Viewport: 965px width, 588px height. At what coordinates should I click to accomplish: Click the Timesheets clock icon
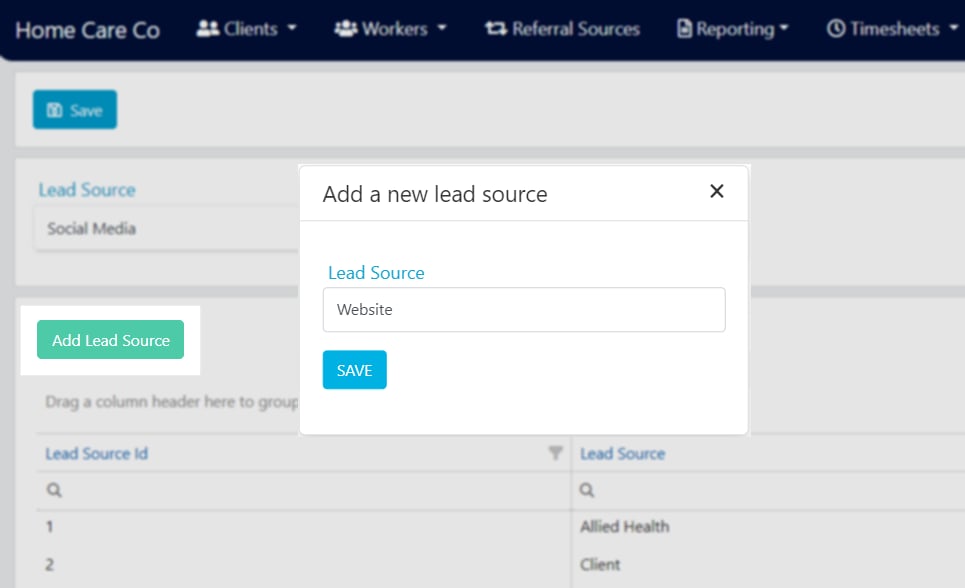[x=836, y=28]
